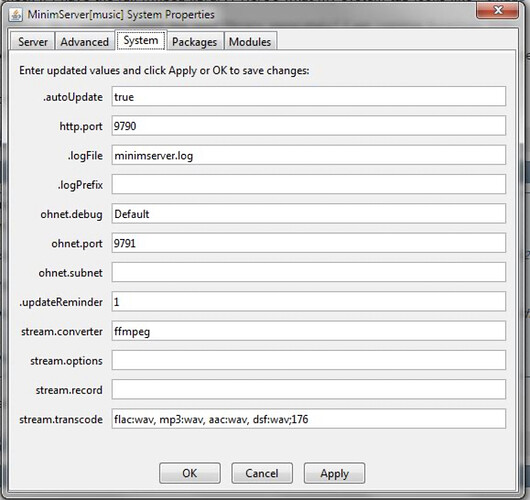Screen dimensions: 530x500
Task: Click the .updateReminder label
Action: click(61, 302)
